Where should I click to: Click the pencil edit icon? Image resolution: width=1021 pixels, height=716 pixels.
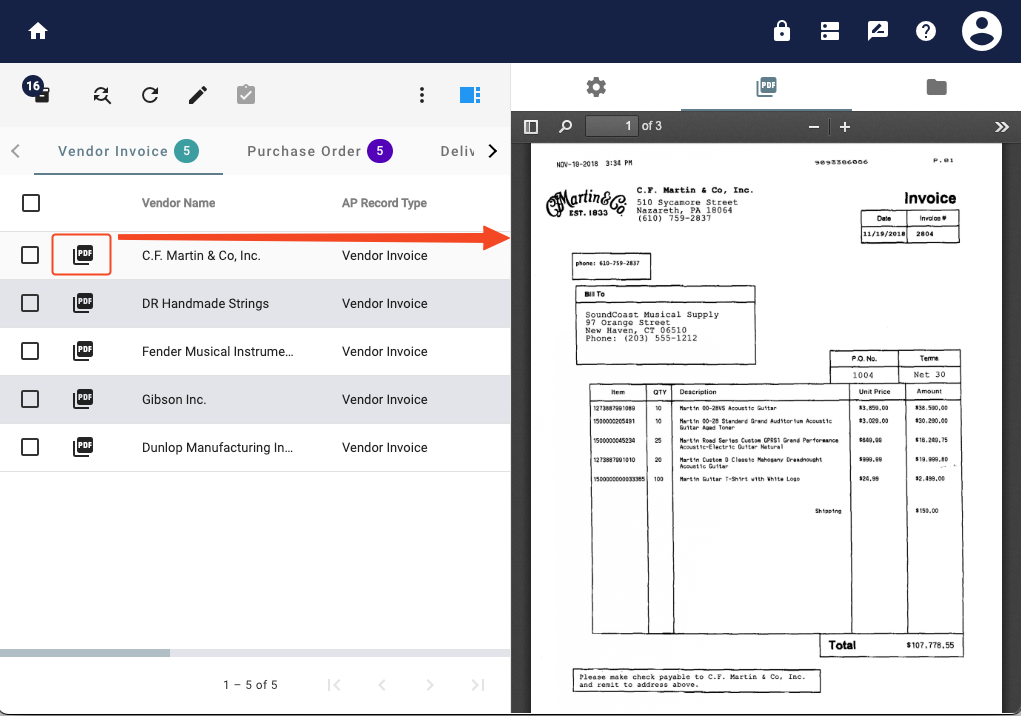(x=198, y=95)
